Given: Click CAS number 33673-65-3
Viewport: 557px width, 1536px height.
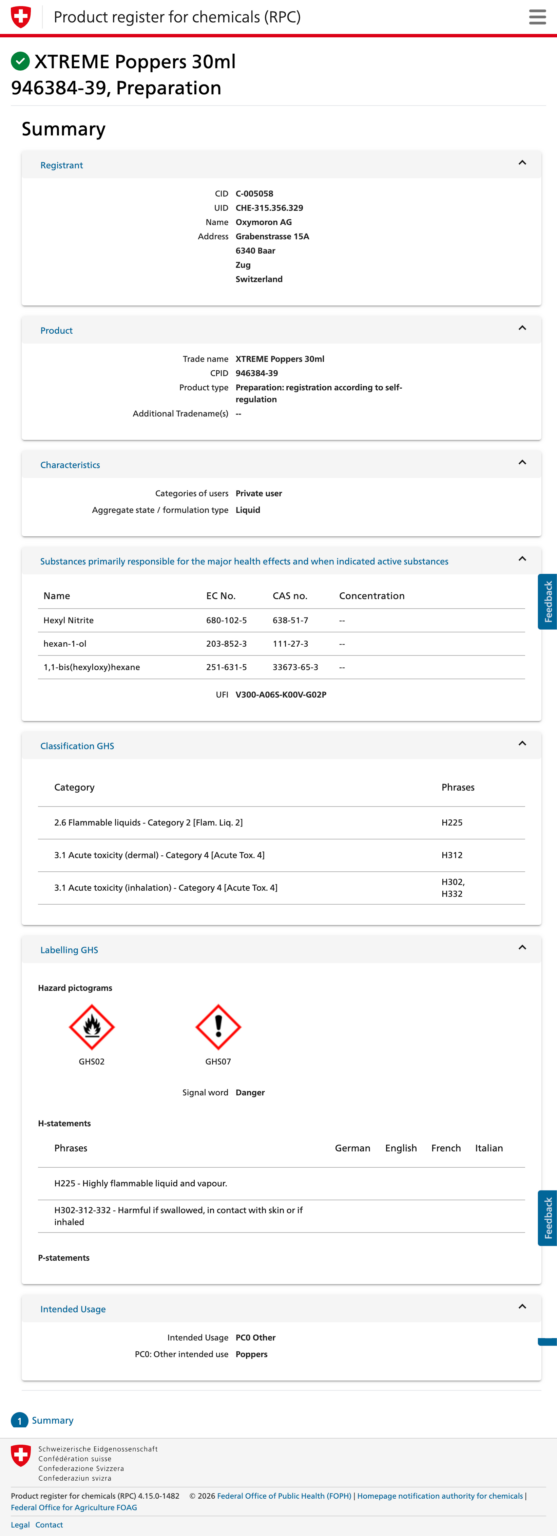Looking at the screenshot, I should point(295,667).
